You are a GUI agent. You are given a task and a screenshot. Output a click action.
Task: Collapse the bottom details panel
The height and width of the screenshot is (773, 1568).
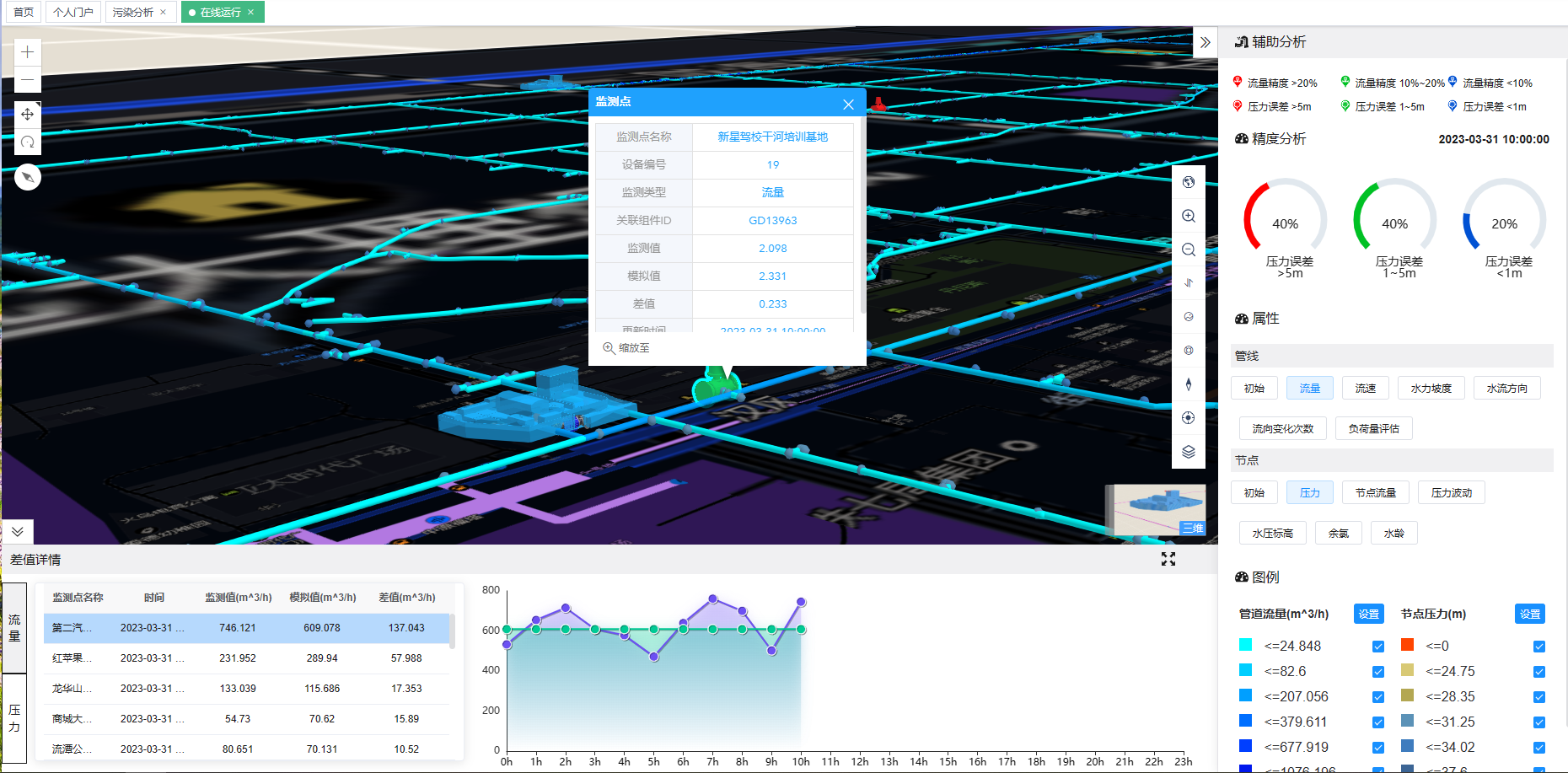[x=18, y=531]
